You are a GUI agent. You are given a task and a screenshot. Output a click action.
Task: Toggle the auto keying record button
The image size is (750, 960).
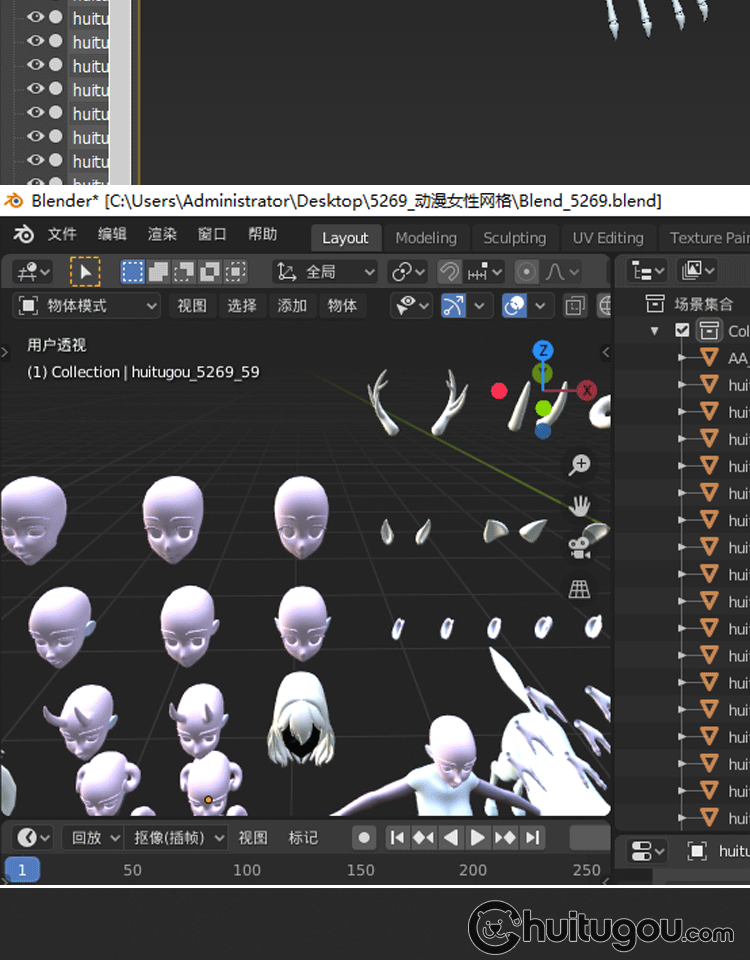click(x=365, y=838)
